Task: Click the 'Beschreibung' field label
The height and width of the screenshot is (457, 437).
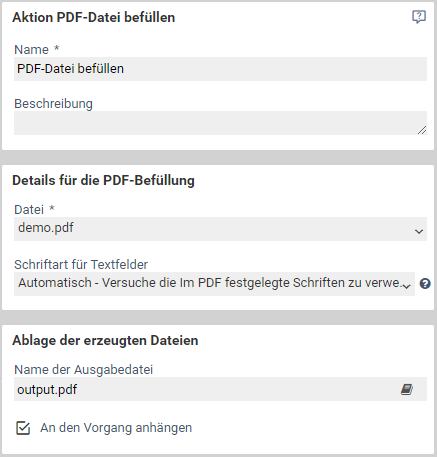Action: pos(53,104)
